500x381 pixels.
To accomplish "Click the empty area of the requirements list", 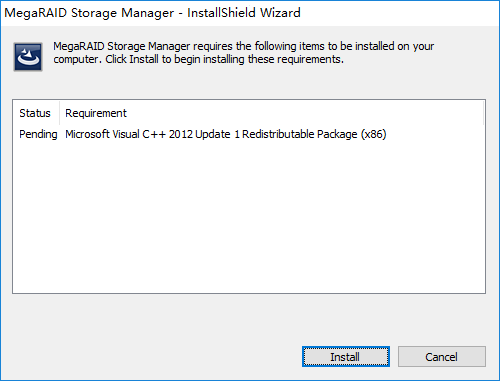I will pyautogui.click(x=249, y=217).
